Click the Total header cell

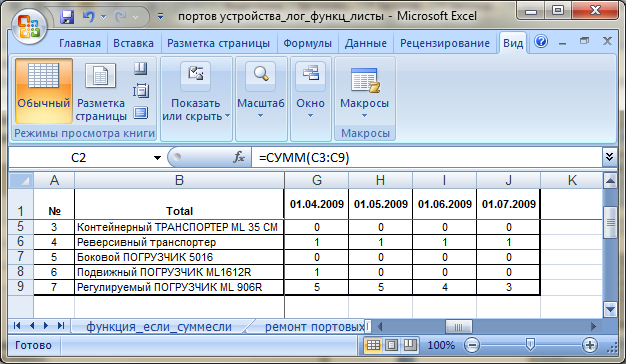click(x=179, y=204)
